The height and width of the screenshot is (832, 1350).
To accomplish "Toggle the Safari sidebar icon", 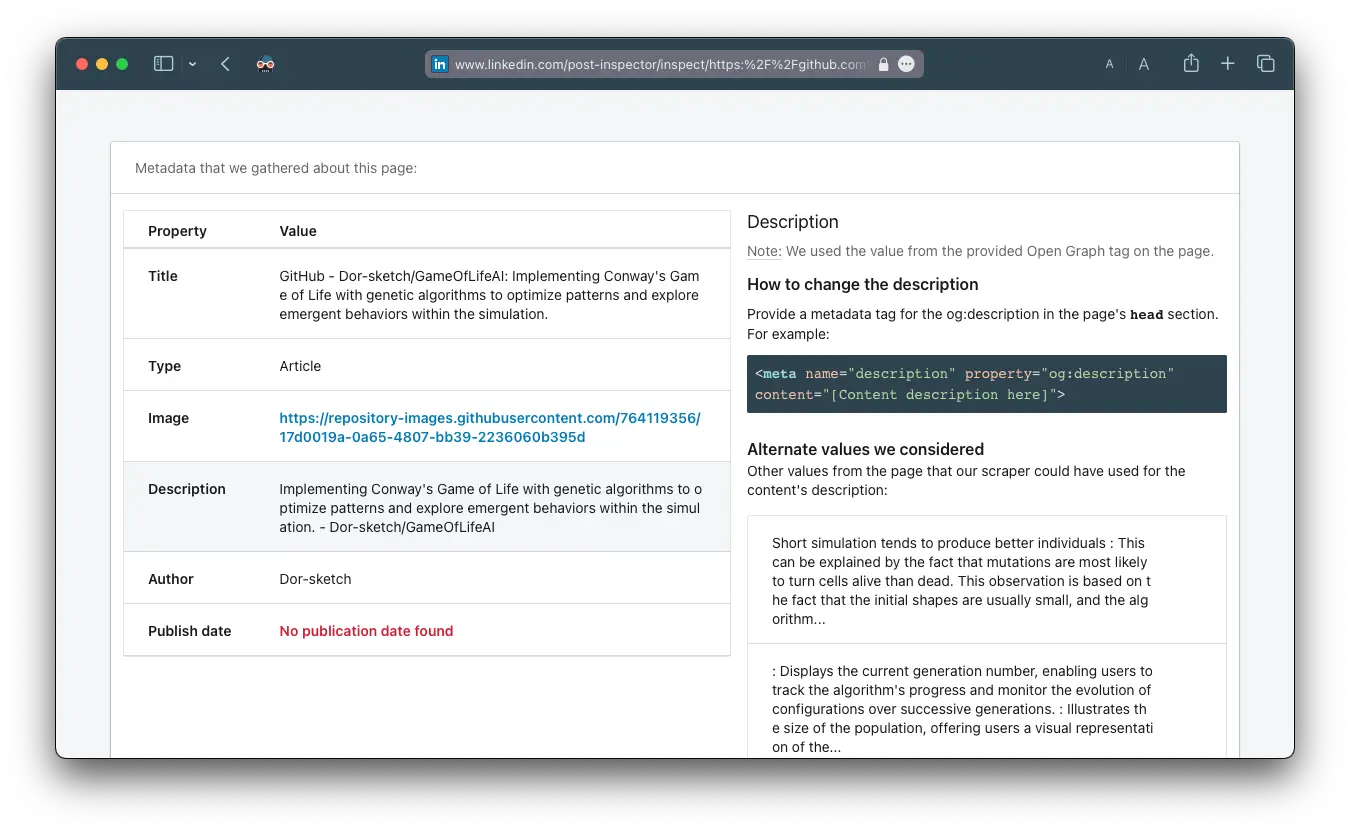I will pos(163,64).
